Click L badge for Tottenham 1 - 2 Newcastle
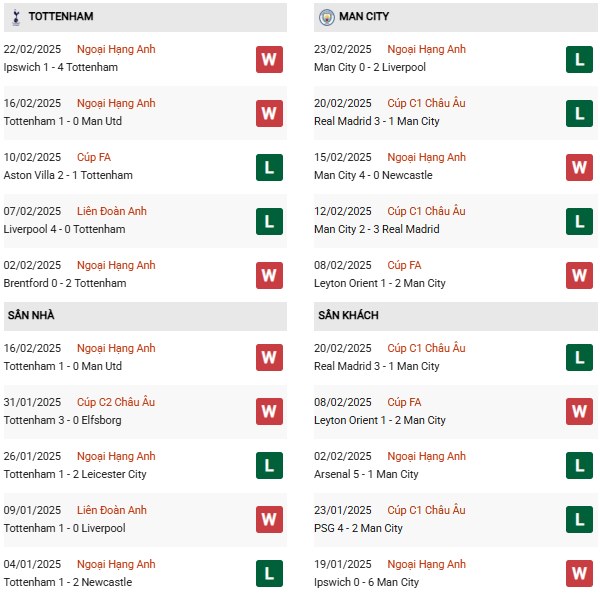This screenshot has width=600, height=596. click(269, 574)
